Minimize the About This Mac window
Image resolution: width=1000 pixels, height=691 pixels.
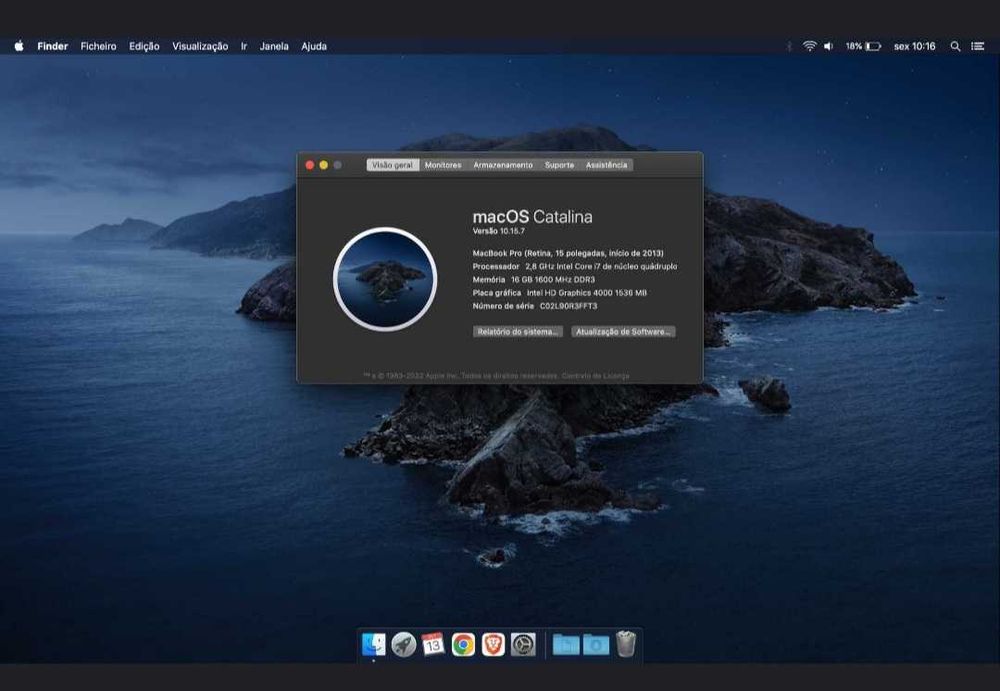pyautogui.click(x=324, y=165)
